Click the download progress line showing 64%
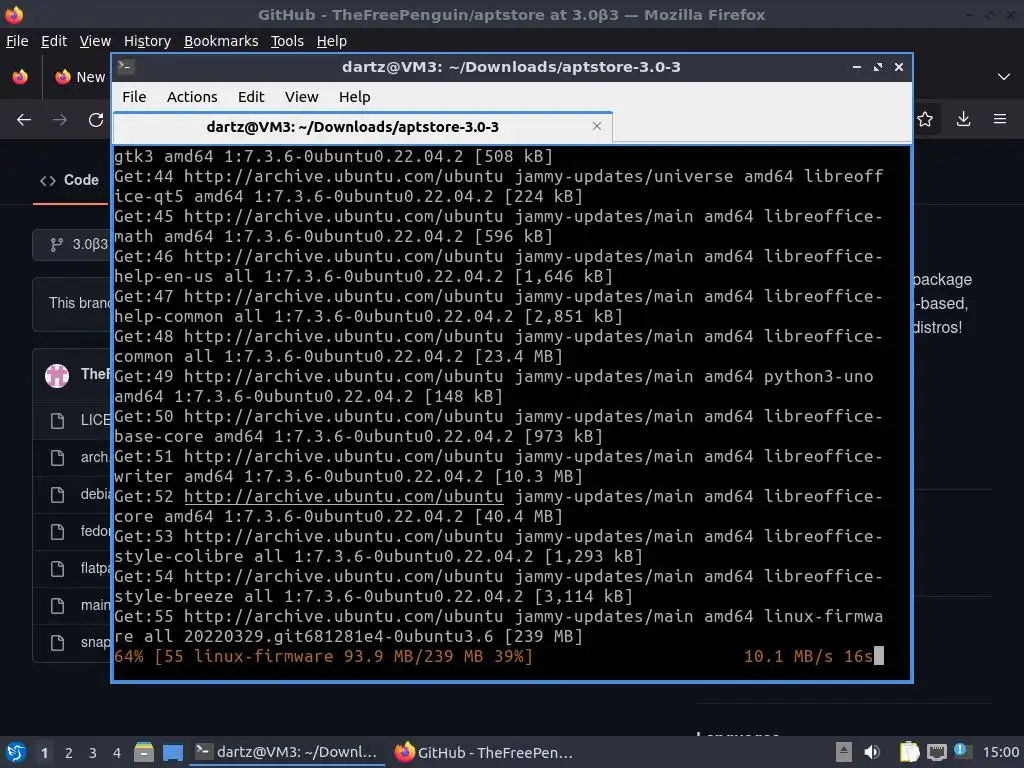 499,656
